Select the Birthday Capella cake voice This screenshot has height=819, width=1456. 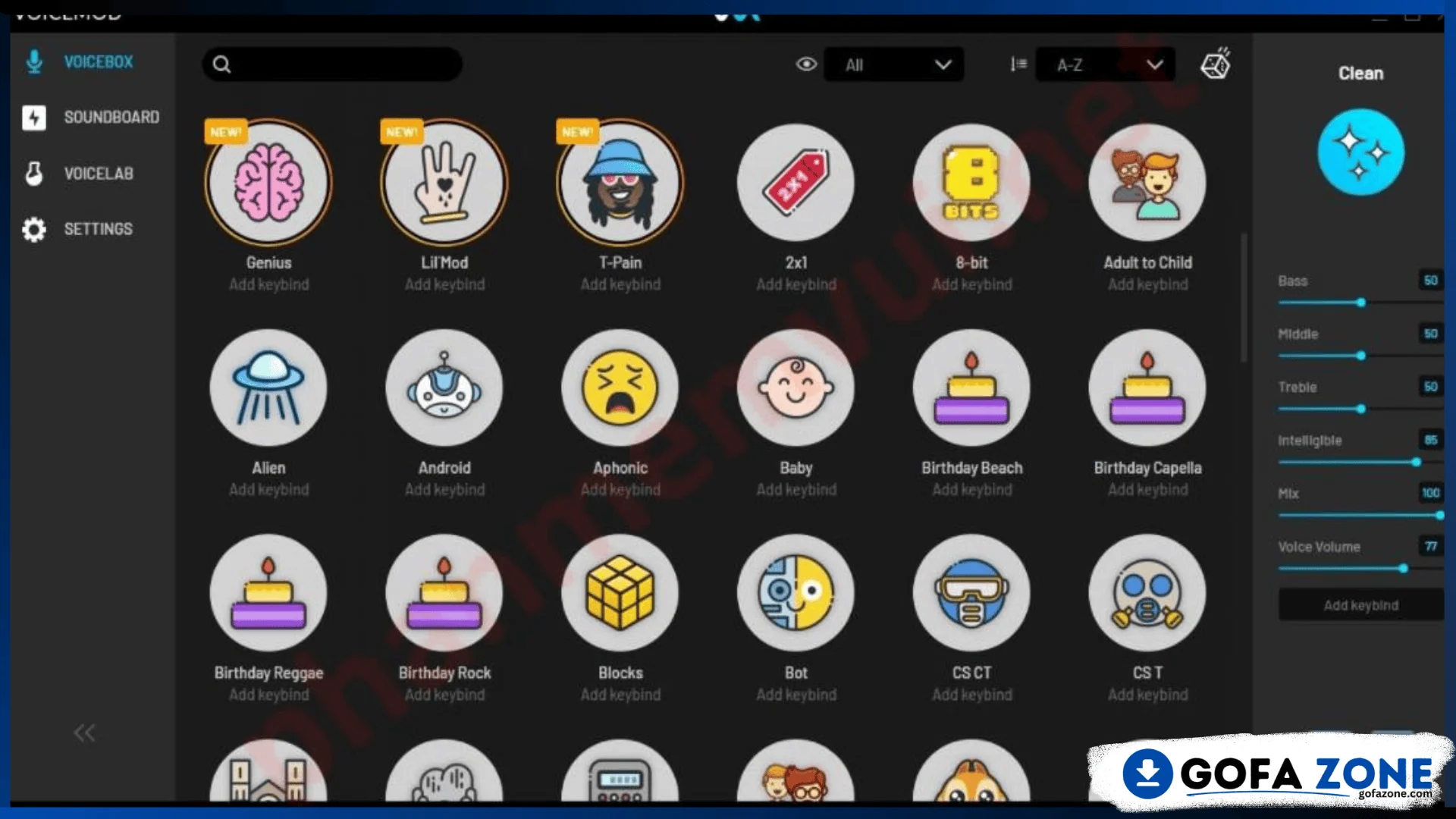coord(1147,388)
